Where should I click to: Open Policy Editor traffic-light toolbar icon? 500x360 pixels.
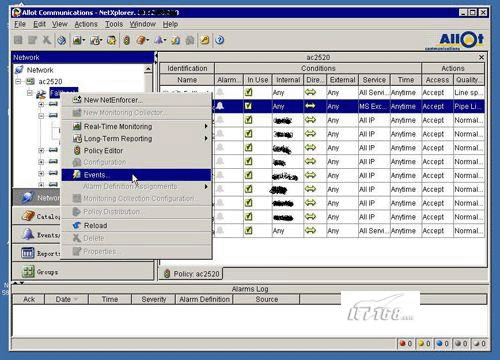click(126, 40)
